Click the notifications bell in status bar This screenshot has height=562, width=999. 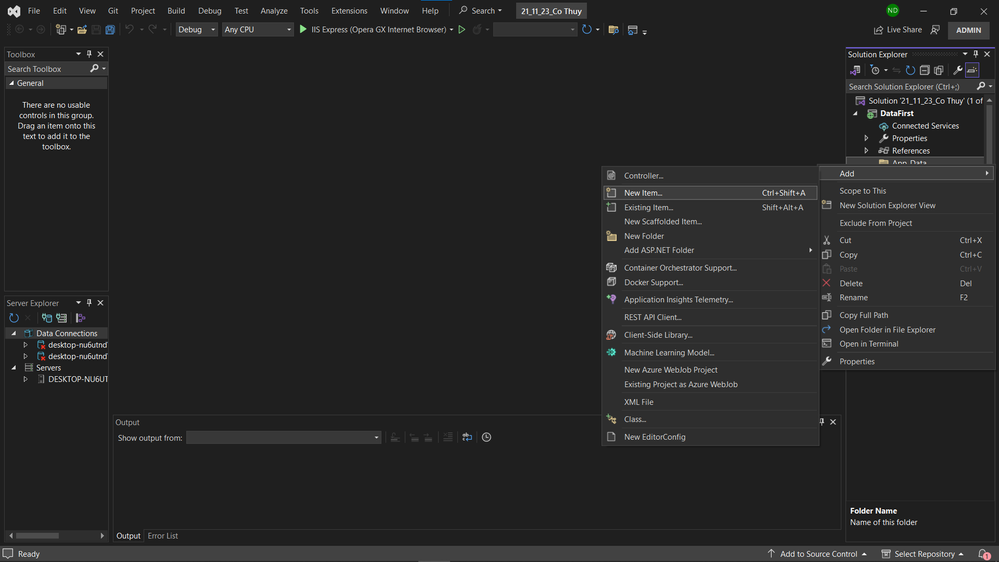(984, 554)
